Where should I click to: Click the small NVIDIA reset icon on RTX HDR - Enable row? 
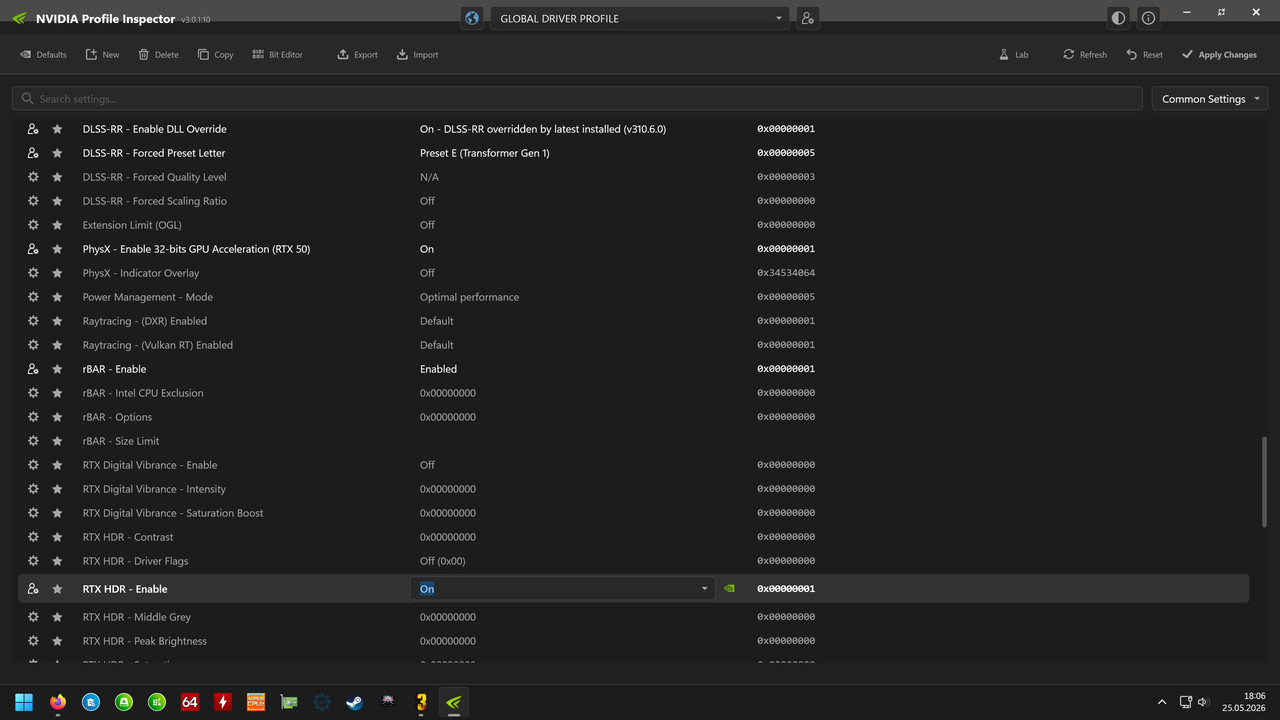(729, 589)
